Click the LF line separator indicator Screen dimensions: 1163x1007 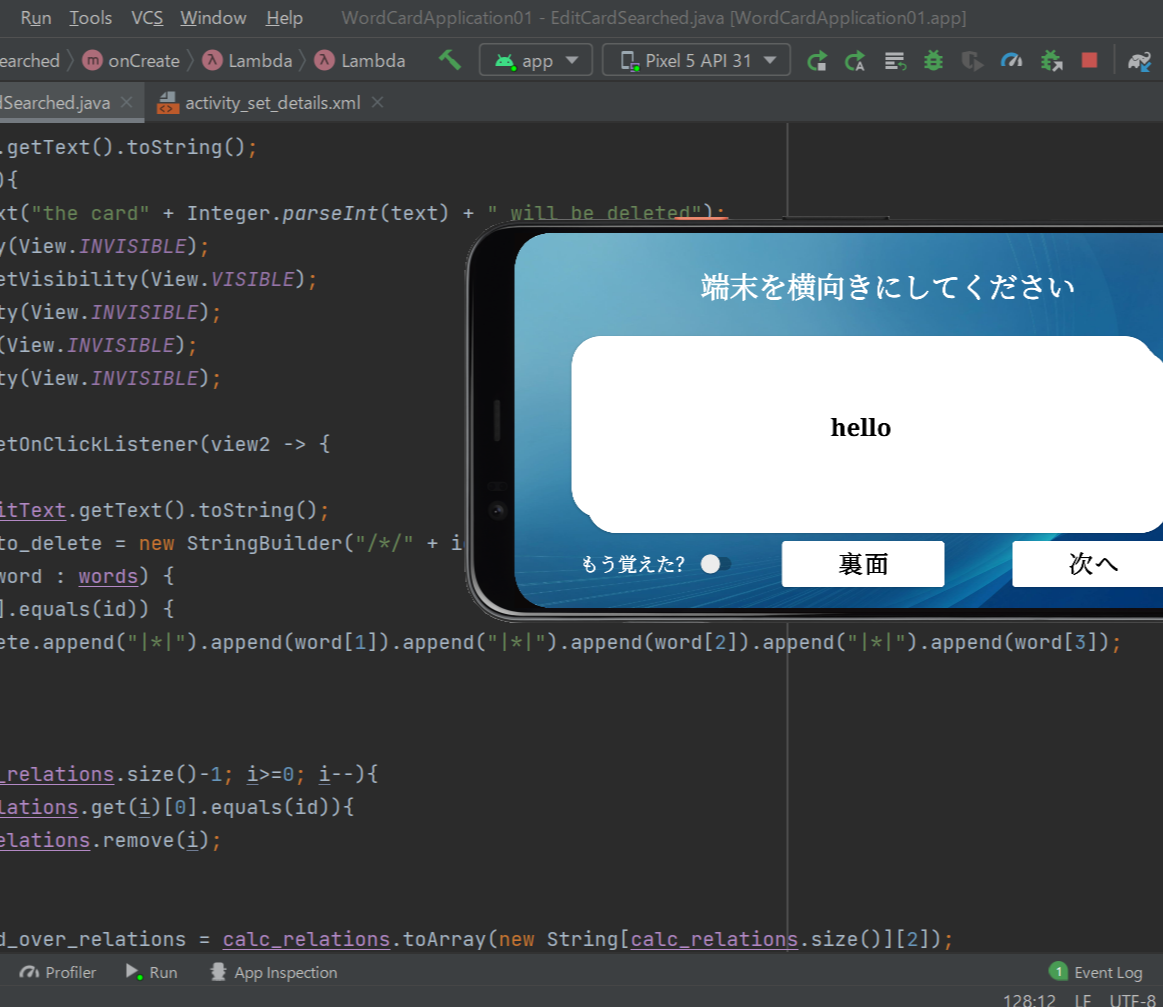[1082, 1000]
